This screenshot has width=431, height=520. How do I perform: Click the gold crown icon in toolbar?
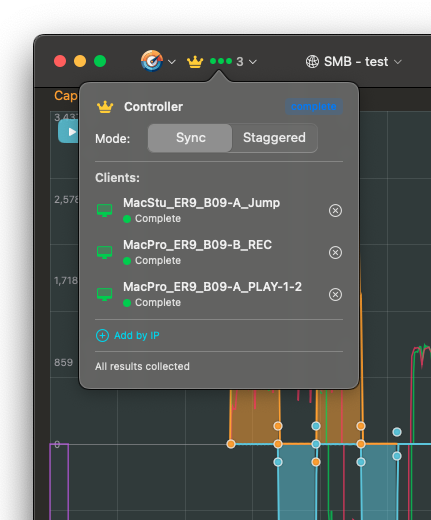coord(195,62)
